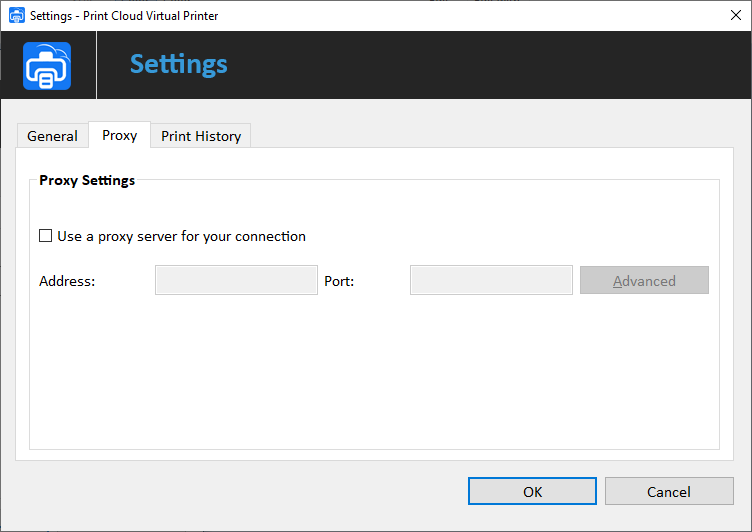Open the Print History tab
This screenshot has width=752, height=532.
[x=201, y=136]
